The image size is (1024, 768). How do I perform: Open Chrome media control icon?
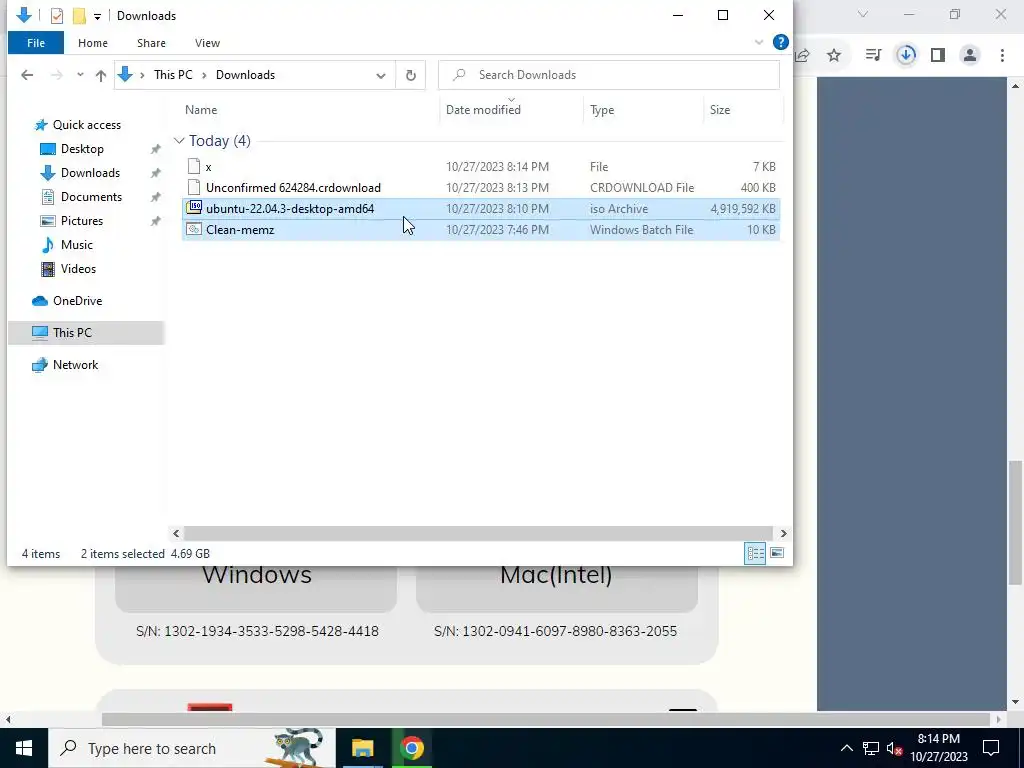coord(873,56)
